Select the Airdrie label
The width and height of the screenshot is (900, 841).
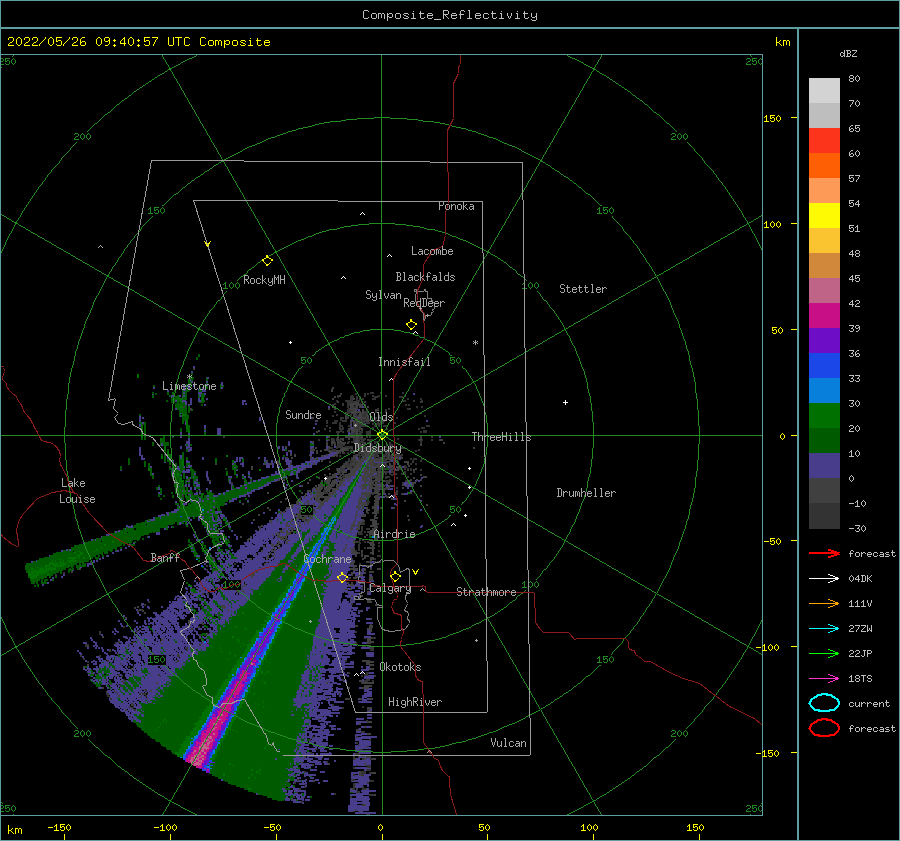point(394,534)
